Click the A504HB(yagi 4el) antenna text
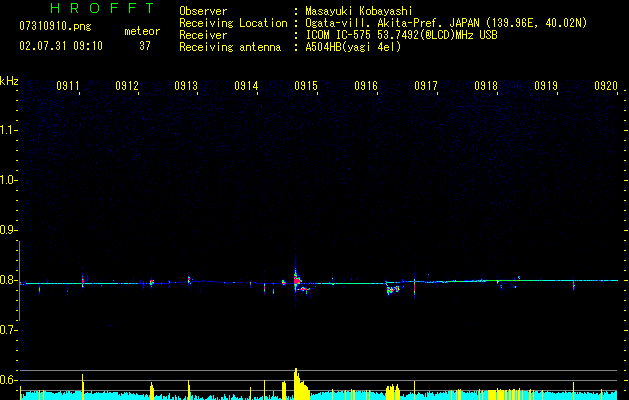 click(x=353, y=47)
